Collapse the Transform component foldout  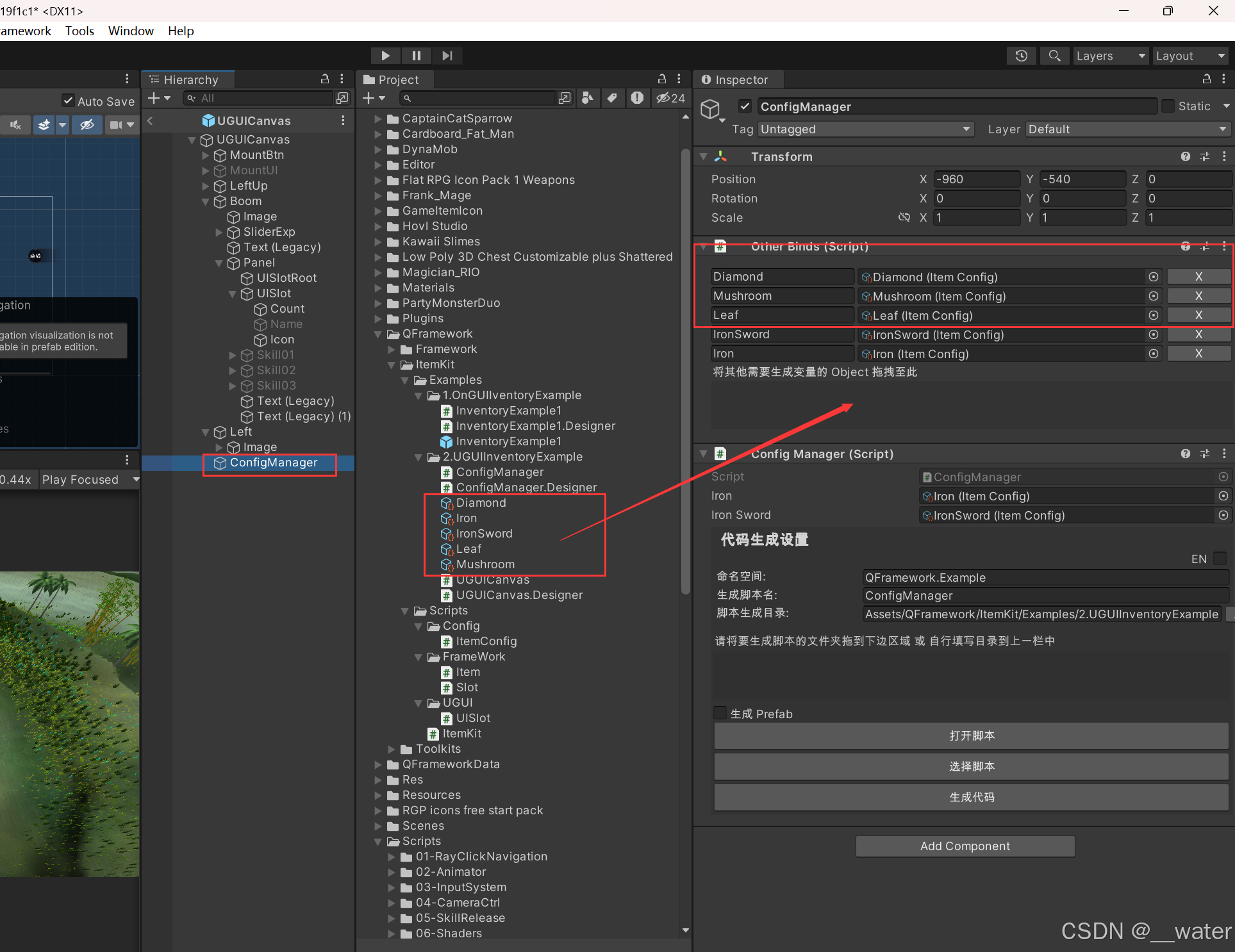click(x=704, y=156)
